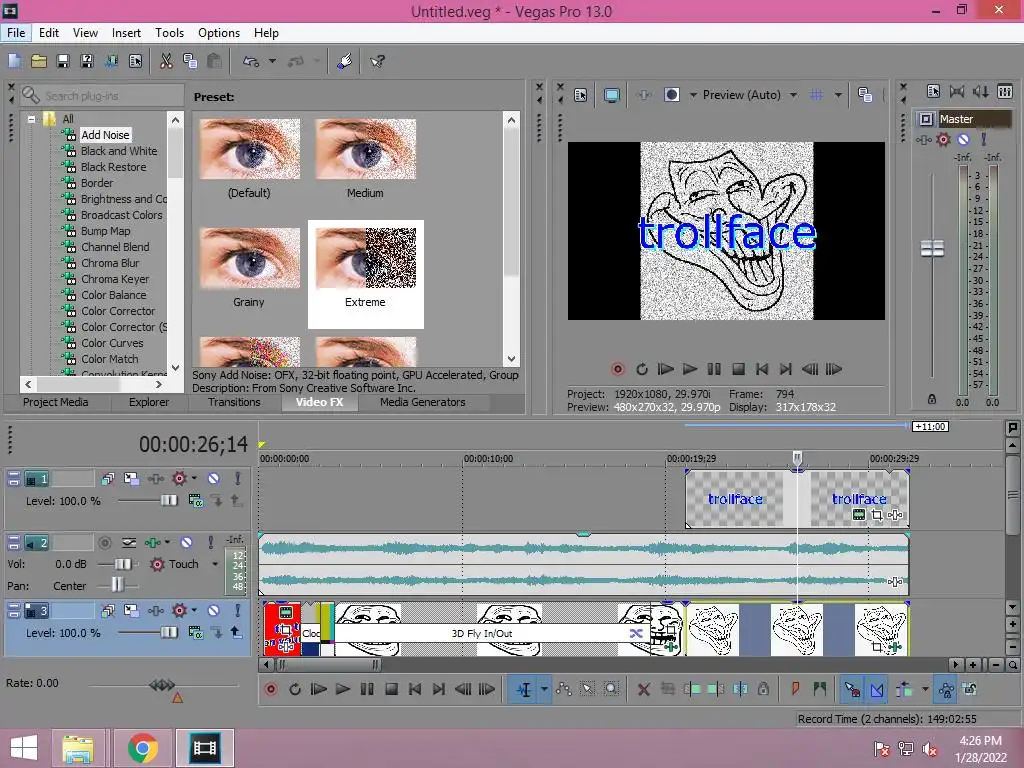1024x768 pixels.
Task: Toggle Mute on video track 1
Action: [214, 479]
